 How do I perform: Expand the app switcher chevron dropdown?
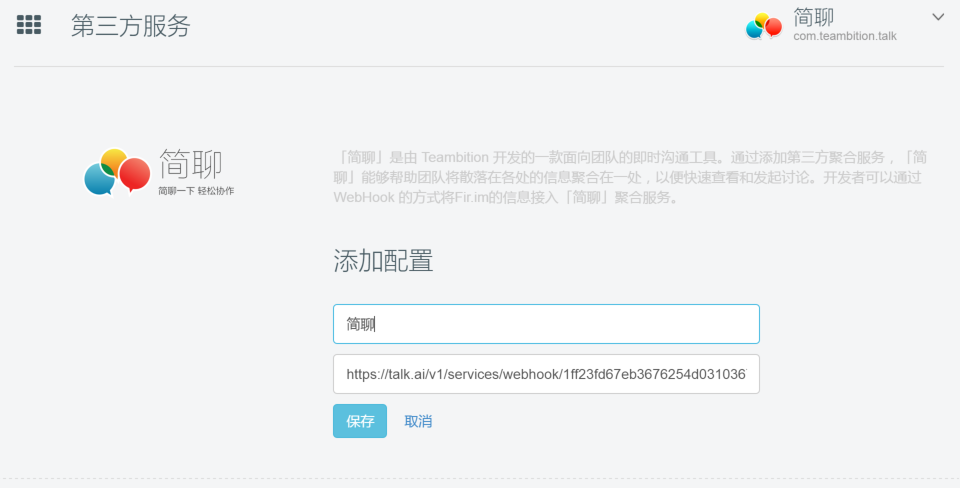pyautogui.click(x=938, y=17)
